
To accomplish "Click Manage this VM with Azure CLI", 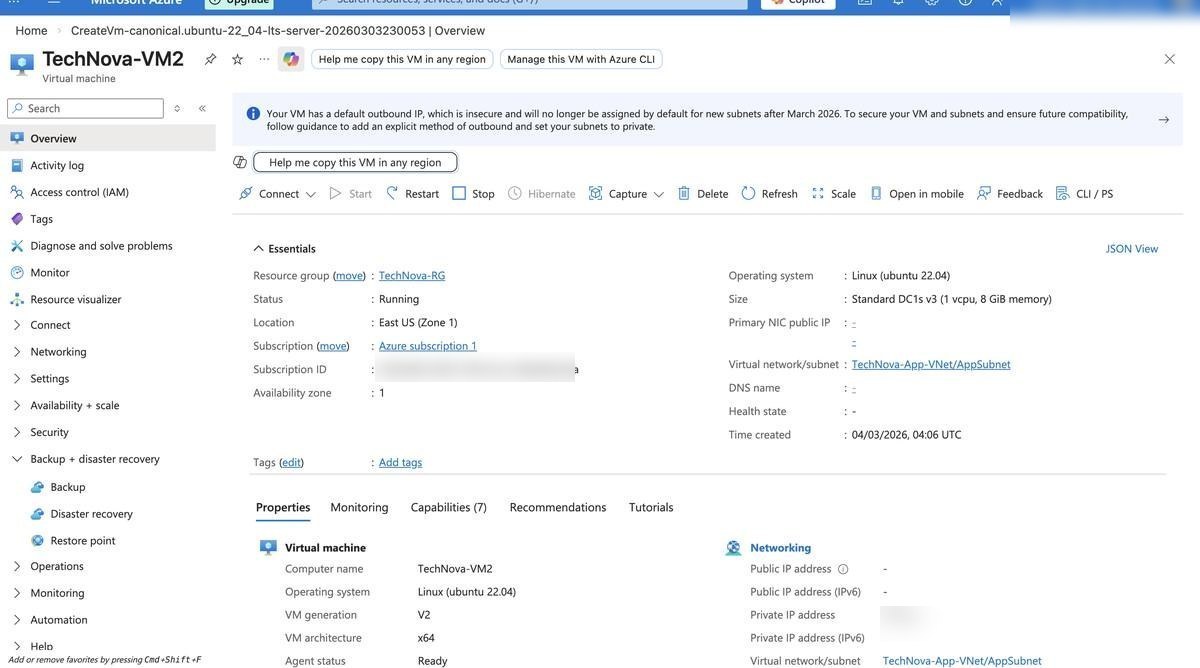I will coord(581,59).
